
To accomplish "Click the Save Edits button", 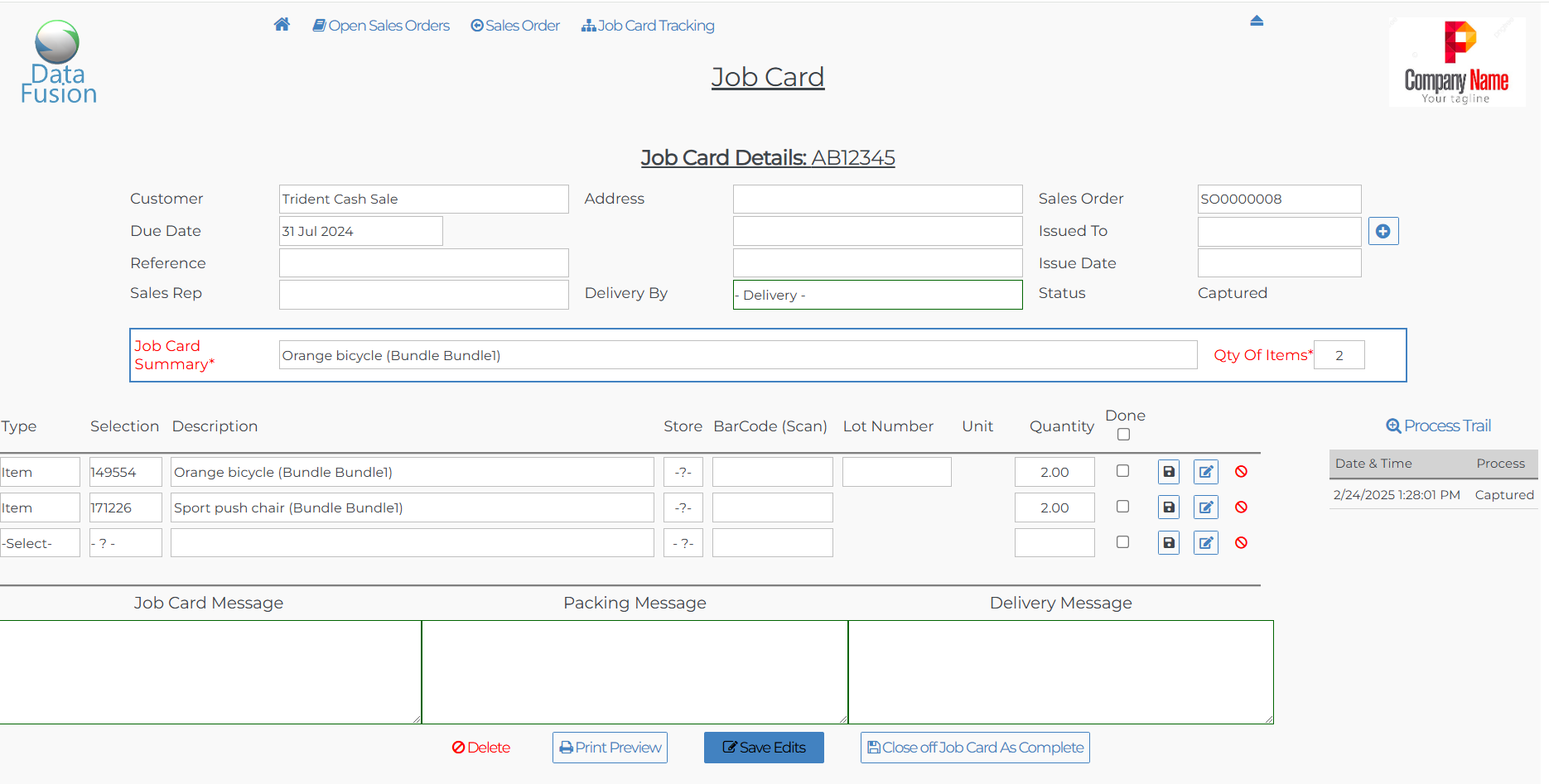I will 764,748.
